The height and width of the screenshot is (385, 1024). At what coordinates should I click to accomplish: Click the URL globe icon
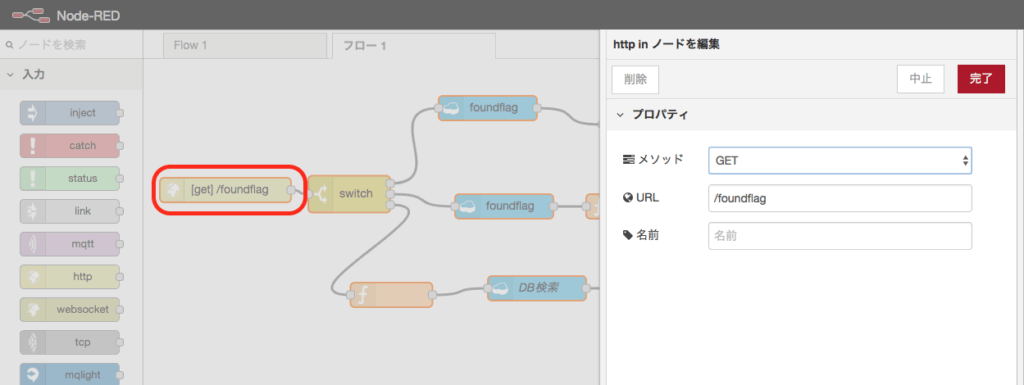click(x=629, y=198)
